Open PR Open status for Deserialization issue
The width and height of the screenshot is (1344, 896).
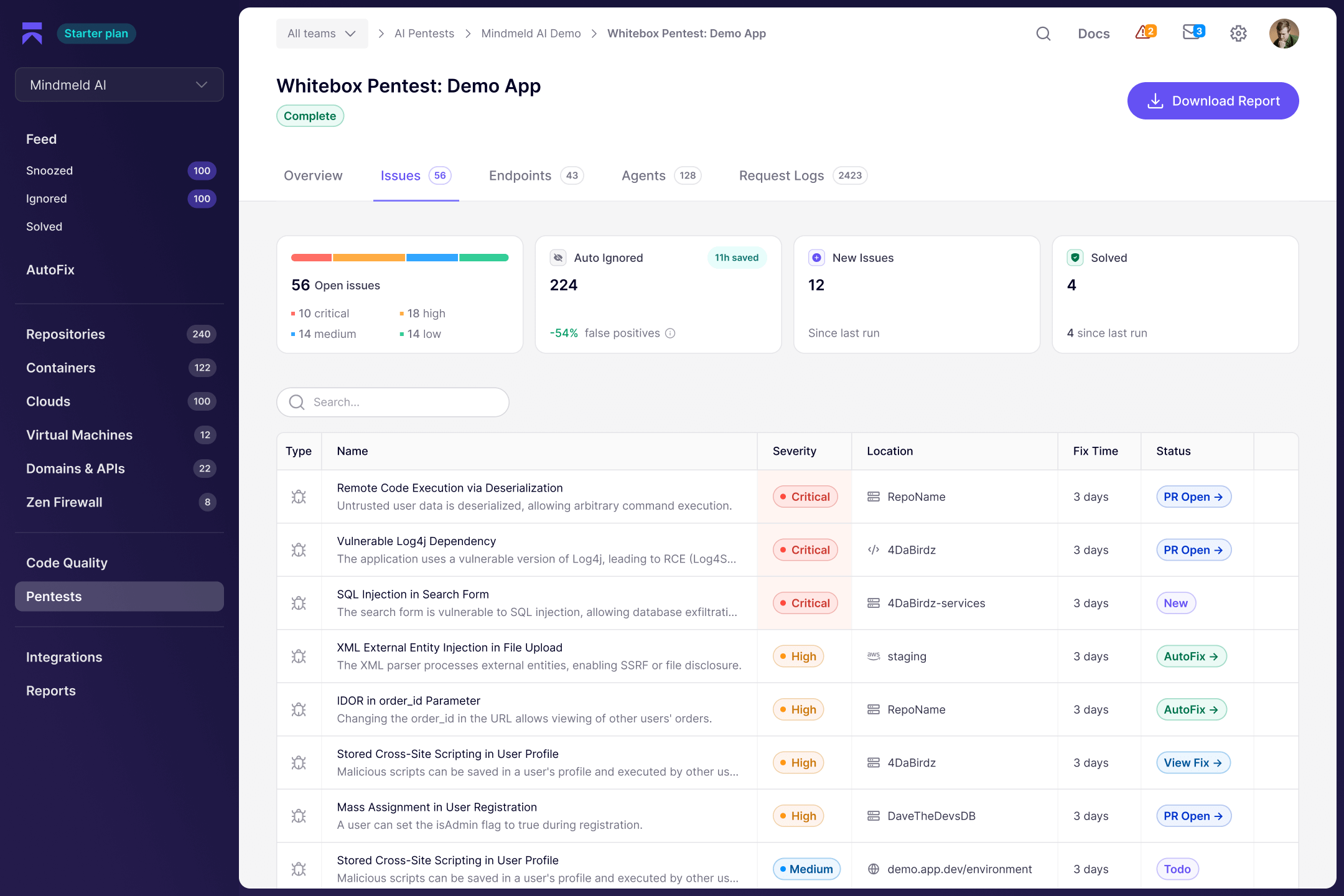pos(1193,497)
